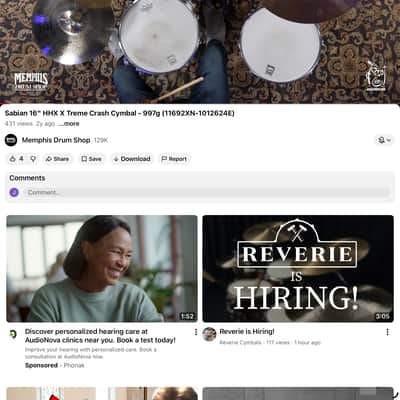Image resolution: width=400 pixels, height=400 pixels.
Task: Open the Comments section header
Action: (x=27, y=178)
